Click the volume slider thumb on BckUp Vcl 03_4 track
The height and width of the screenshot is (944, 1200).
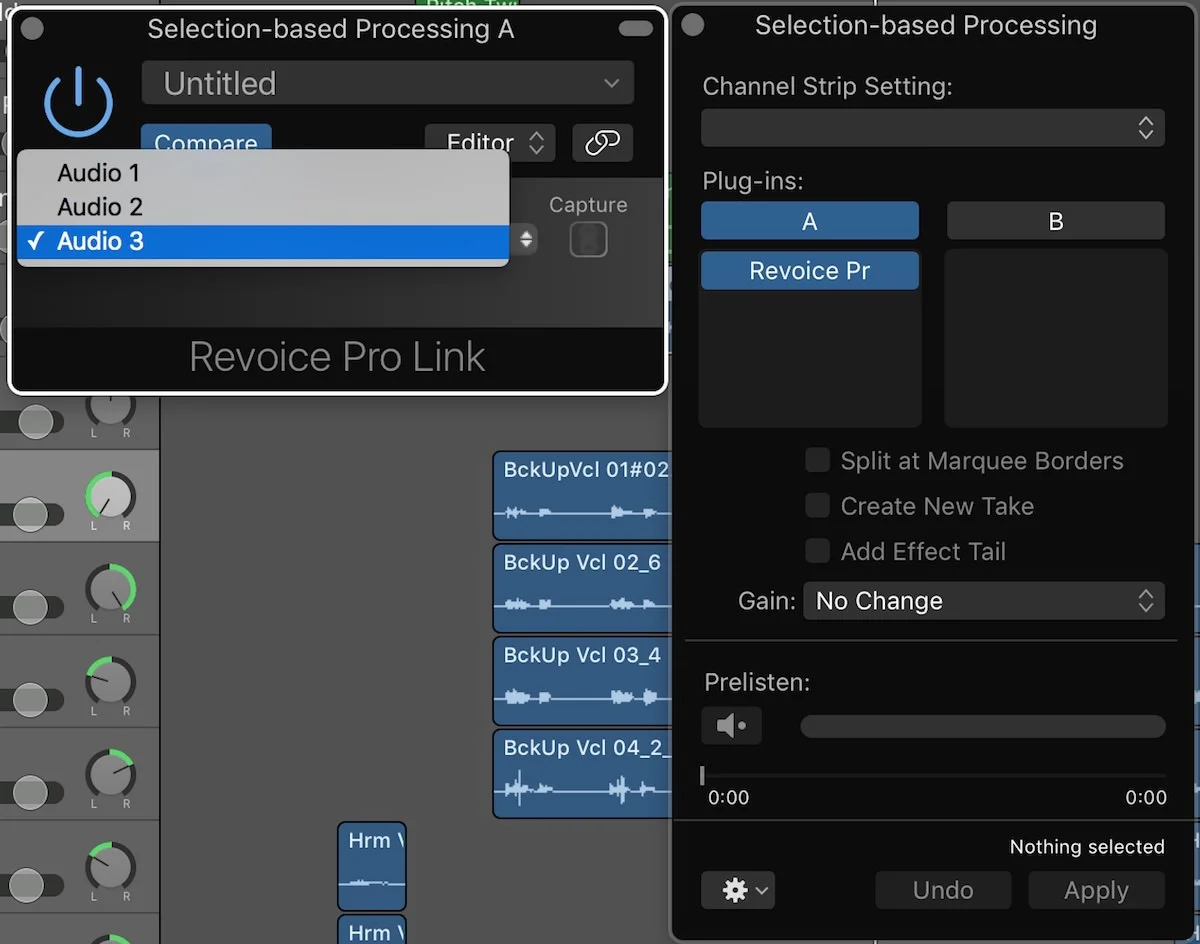tap(31, 700)
